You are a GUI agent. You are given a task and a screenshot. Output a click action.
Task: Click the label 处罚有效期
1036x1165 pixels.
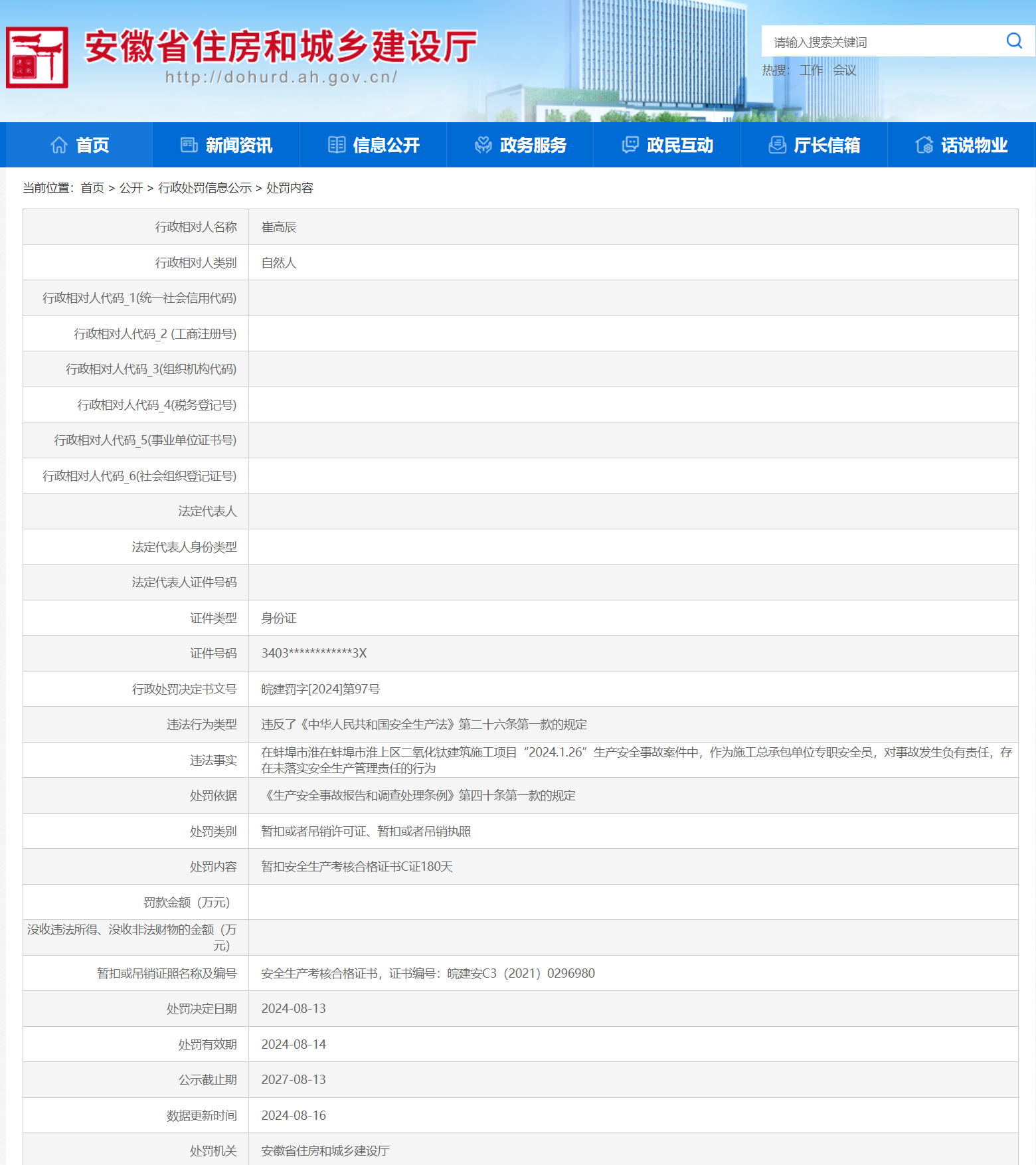coord(207,1045)
